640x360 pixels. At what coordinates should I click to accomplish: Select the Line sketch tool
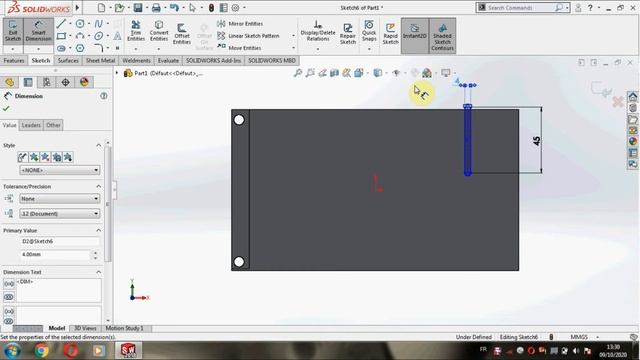tap(61, 24)
